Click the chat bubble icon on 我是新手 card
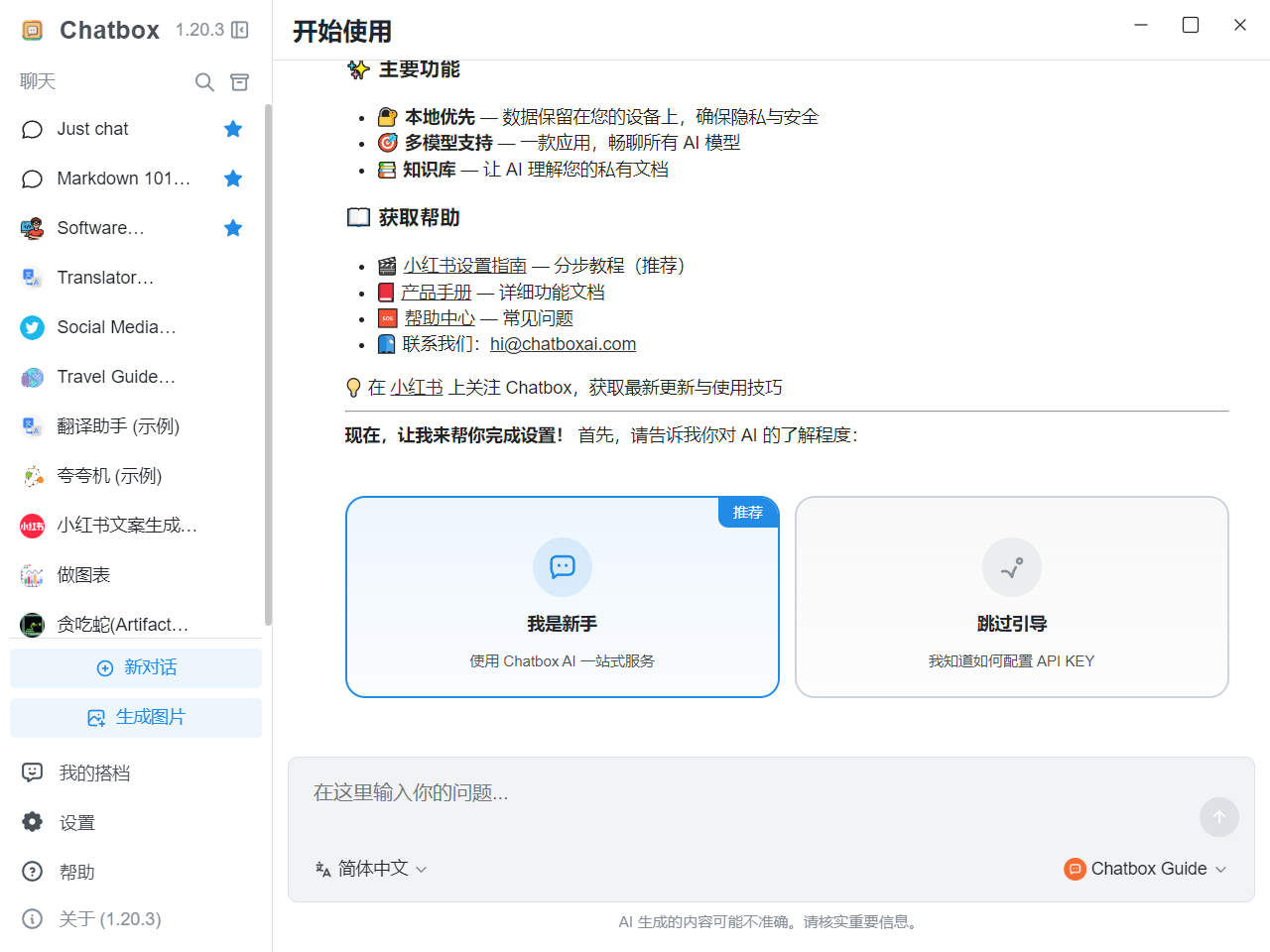This screenshot has width=1270, height=952. coord(563,567)
